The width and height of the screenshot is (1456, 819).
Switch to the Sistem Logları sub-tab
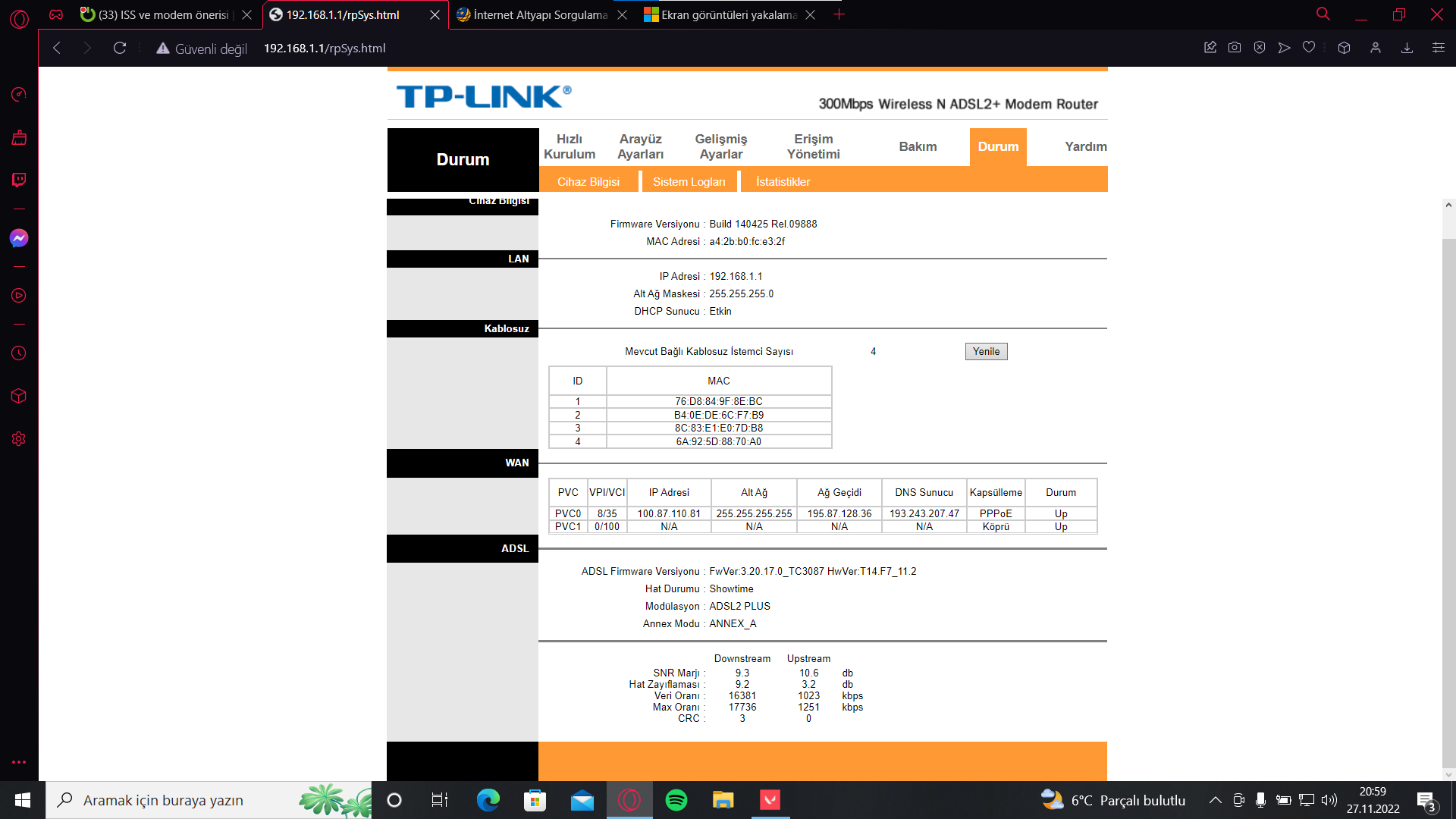point(689,182)
